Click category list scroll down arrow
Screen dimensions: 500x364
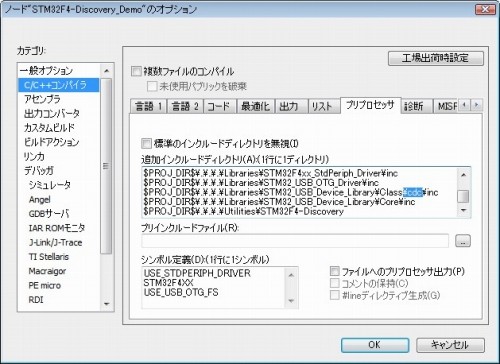pos(106,304)
